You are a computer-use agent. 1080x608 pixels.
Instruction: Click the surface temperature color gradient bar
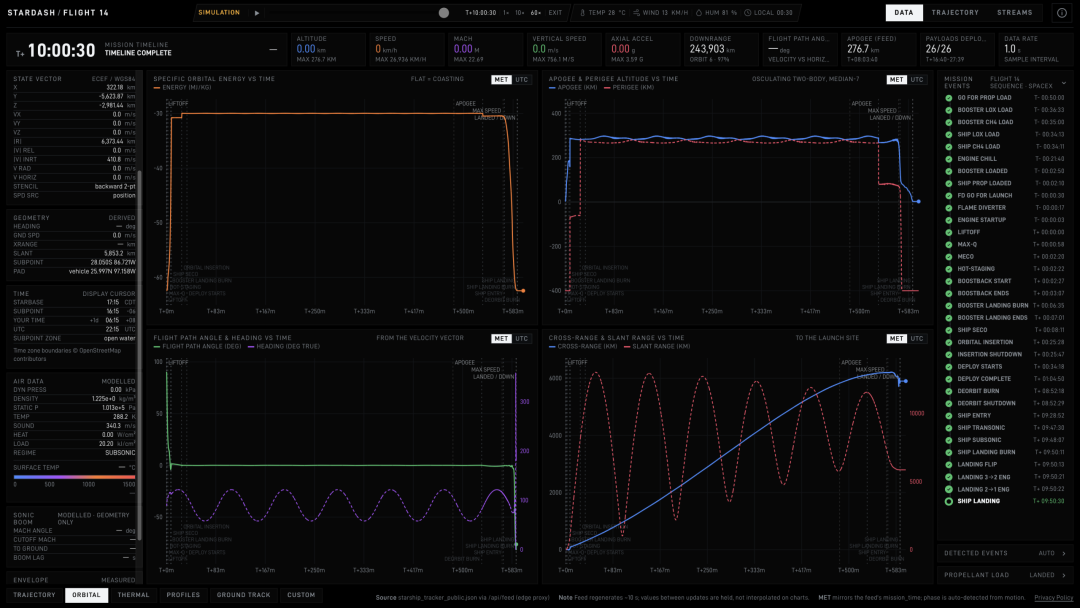coord(74,476)
